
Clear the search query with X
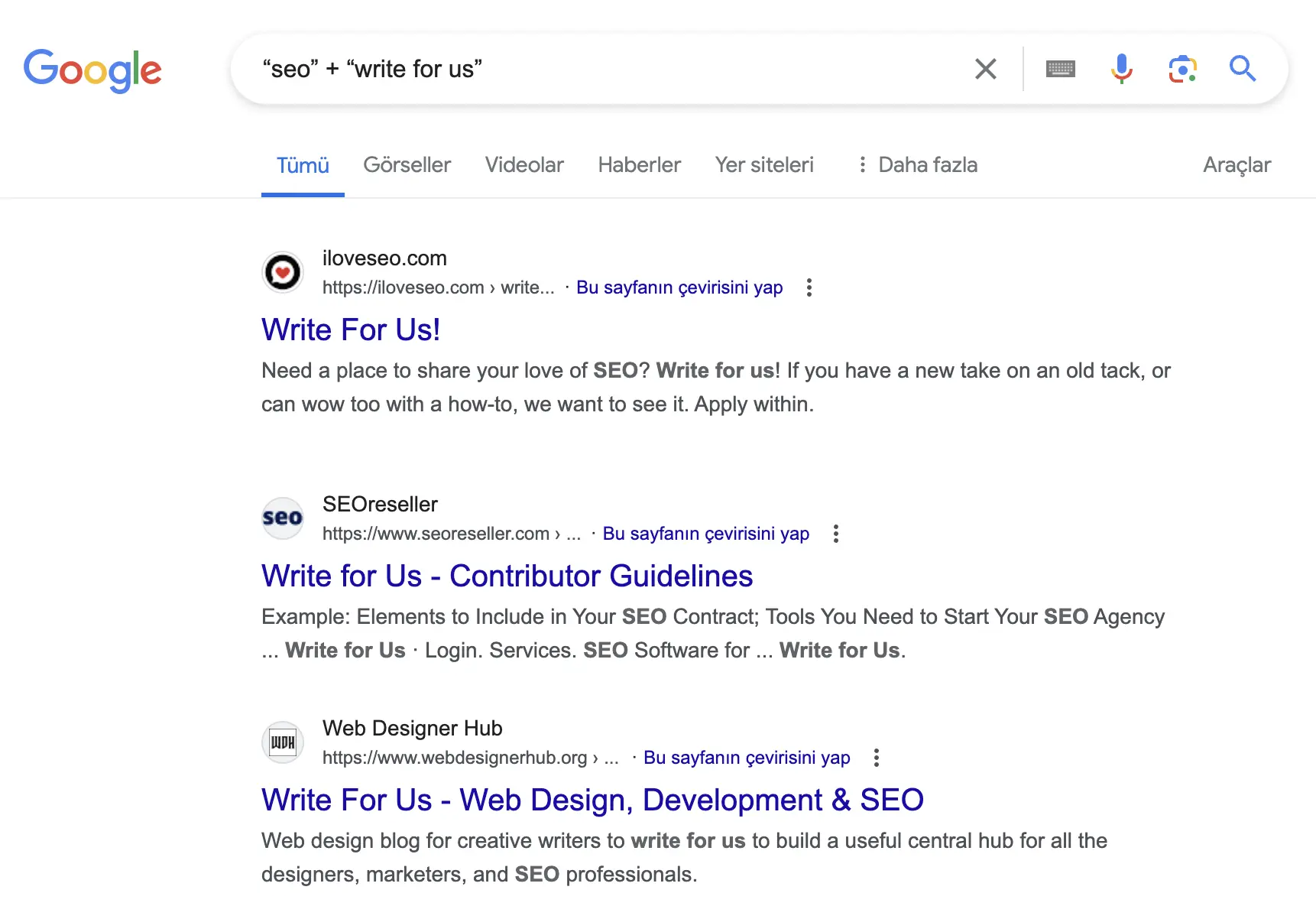coord(986,69)
